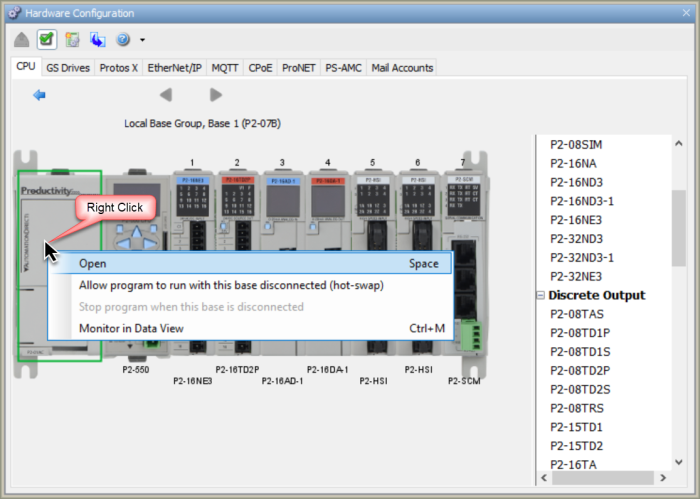Screen dimensions: 700x499
Task: Switch to the GS Drives tab
Action: (68, 68)
